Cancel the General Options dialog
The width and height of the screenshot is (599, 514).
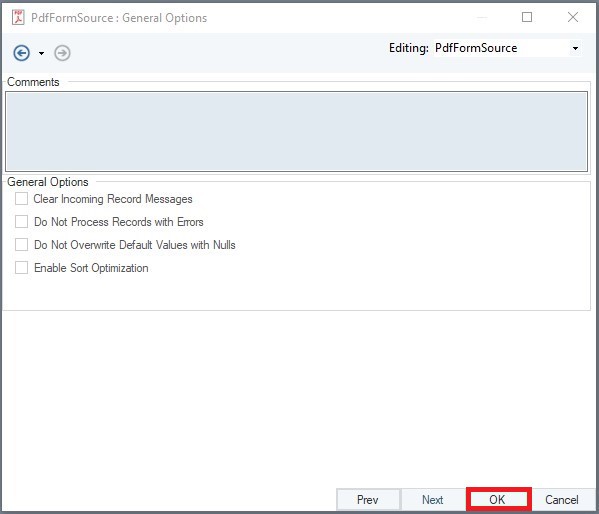pos(562,499)
